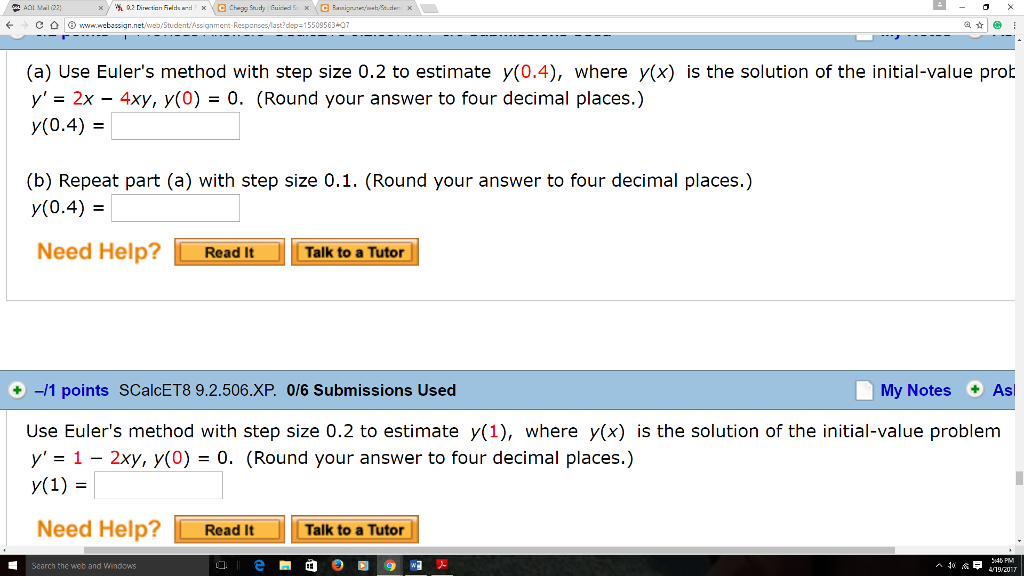The height and width of the screenshot is (576, 1024).
Task: Click Talk to a Tutor
Action: tap(354, 252)
